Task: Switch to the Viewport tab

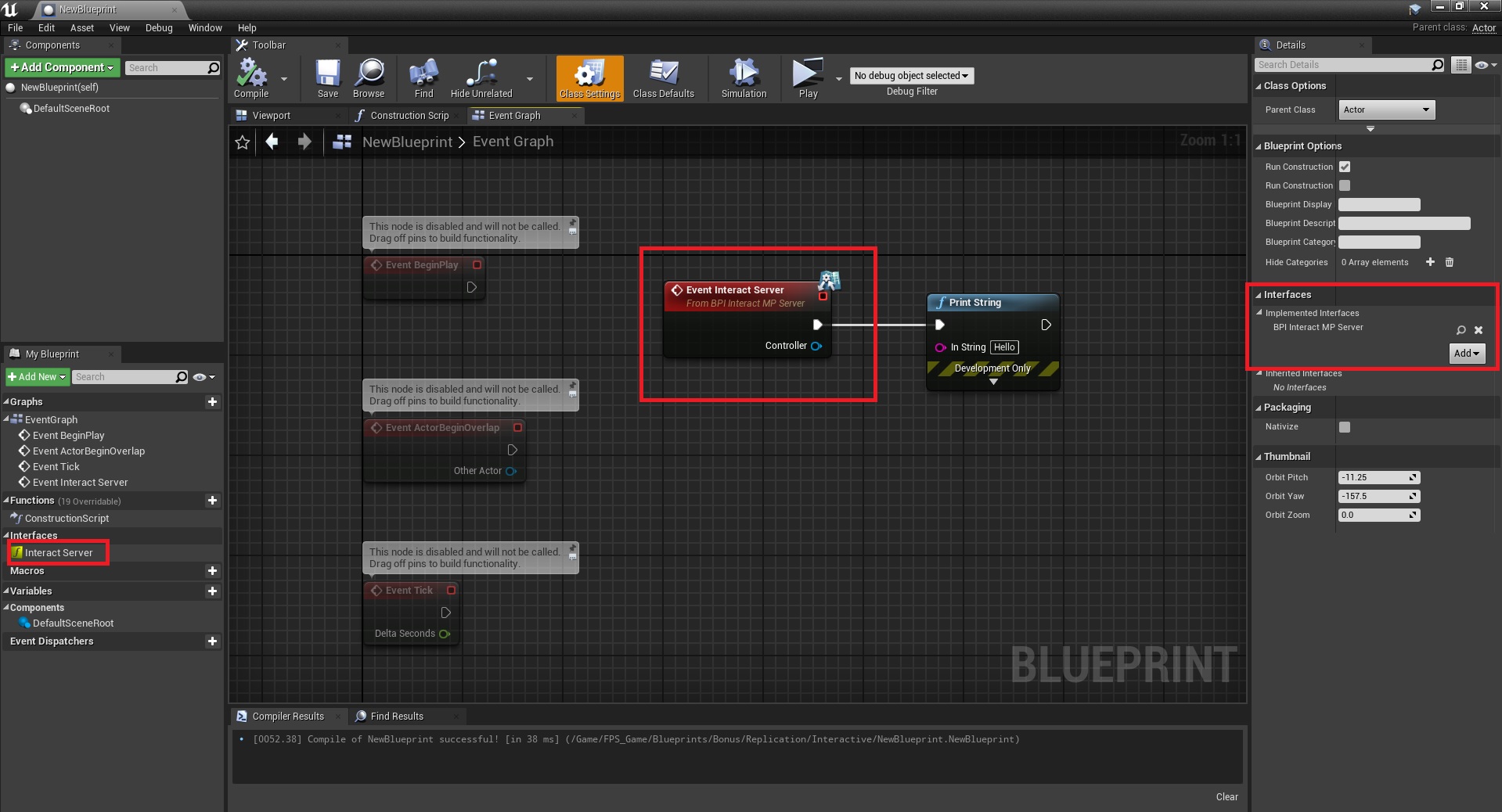Action: (x=271, y=116)
